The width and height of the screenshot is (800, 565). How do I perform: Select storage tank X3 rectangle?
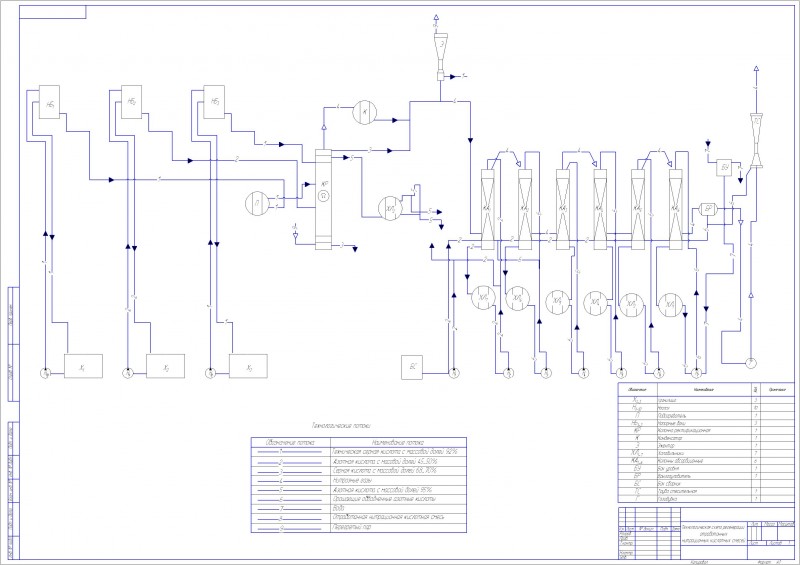coord(248,366)
